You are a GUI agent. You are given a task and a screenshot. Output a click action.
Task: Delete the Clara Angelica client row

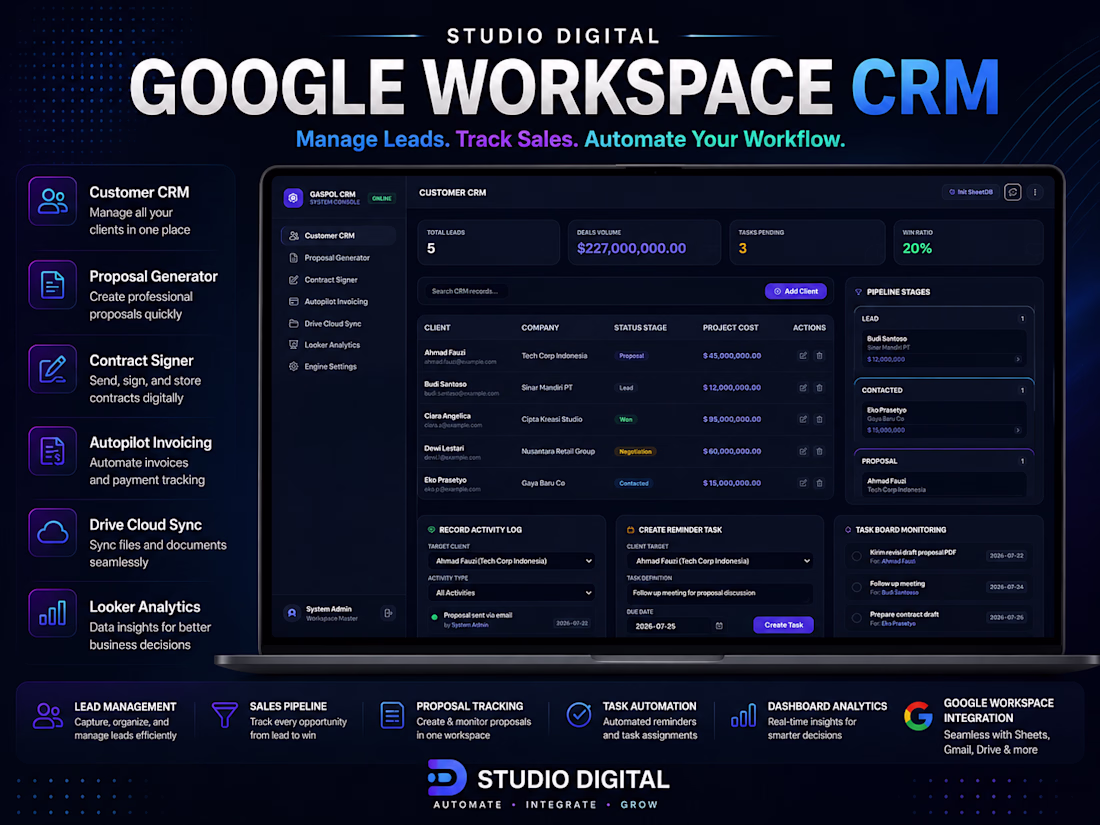click(x=819, y=419)
